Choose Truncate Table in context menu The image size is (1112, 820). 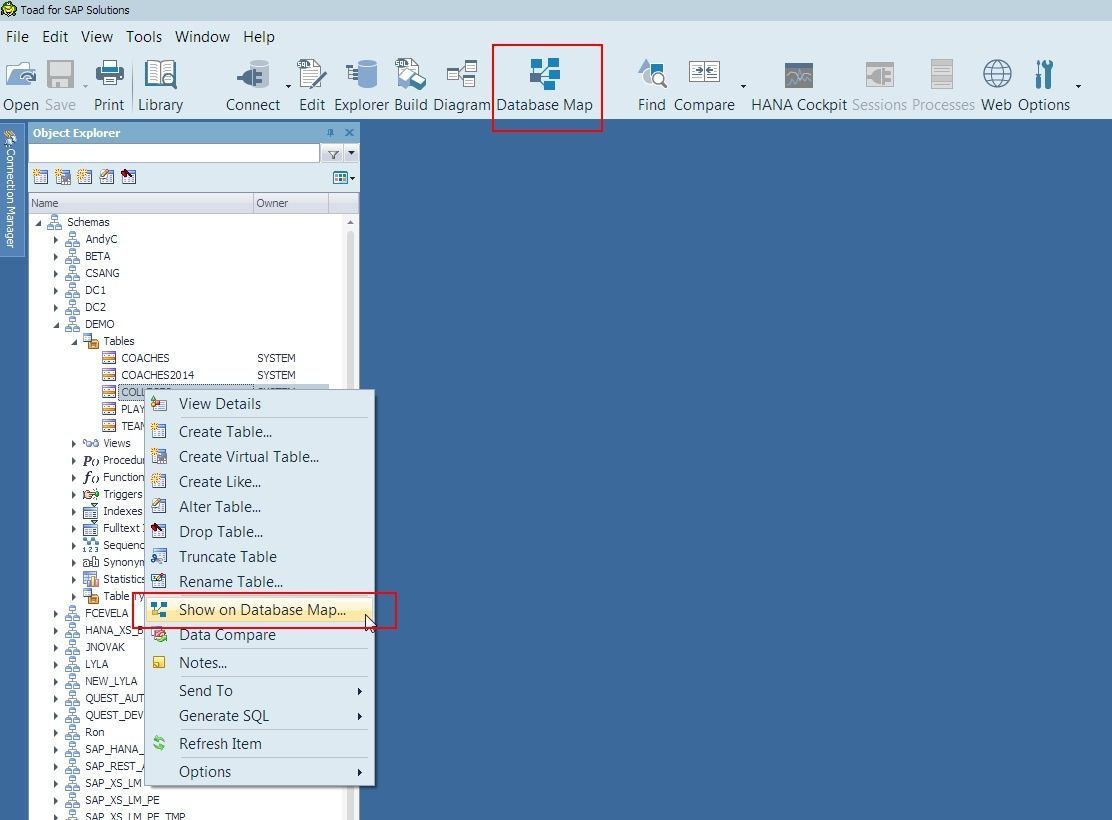tap(260, 557)
